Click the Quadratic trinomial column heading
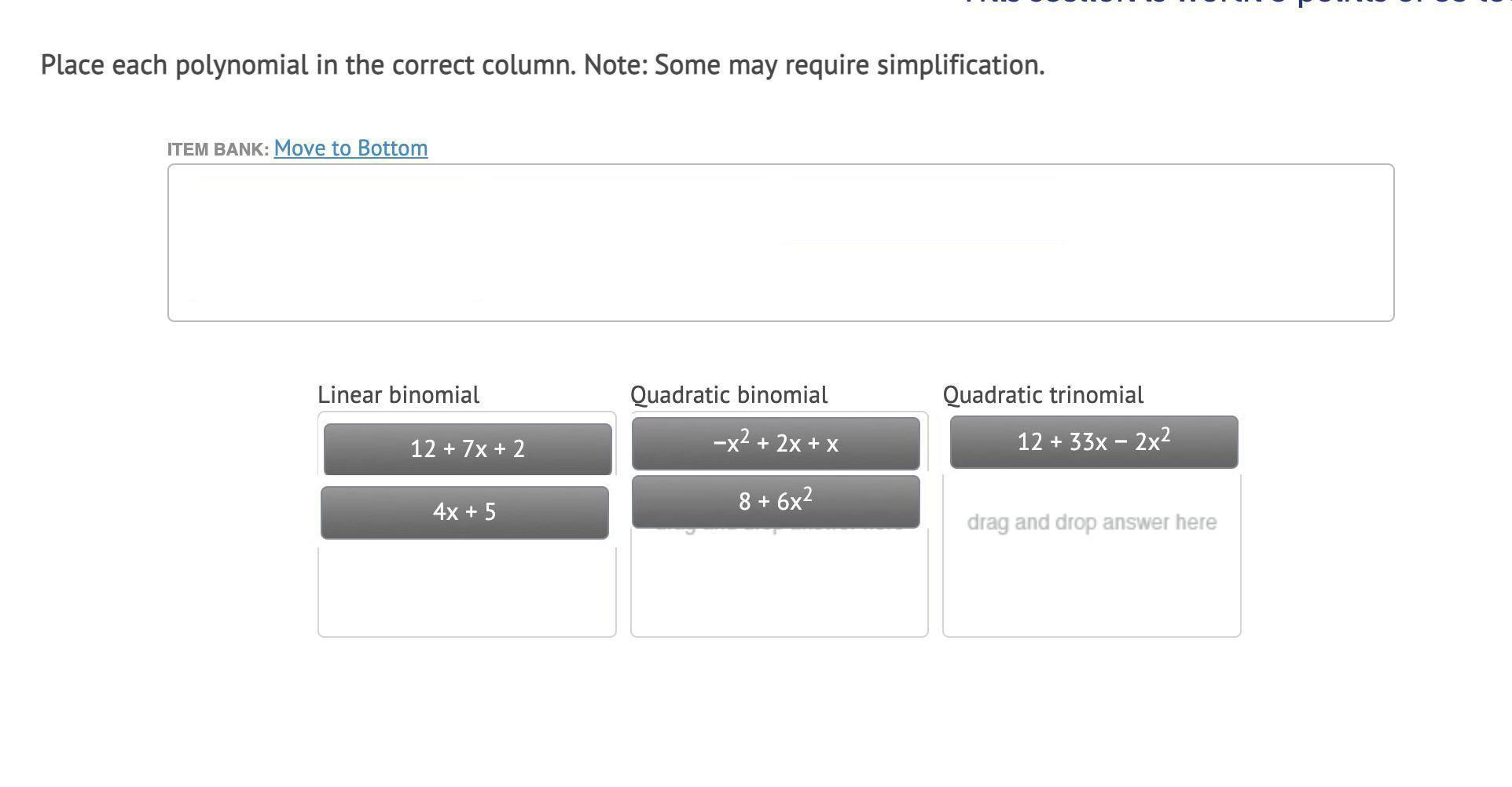This screenshot has width=1512, height=787. [x=1043, y=395]
